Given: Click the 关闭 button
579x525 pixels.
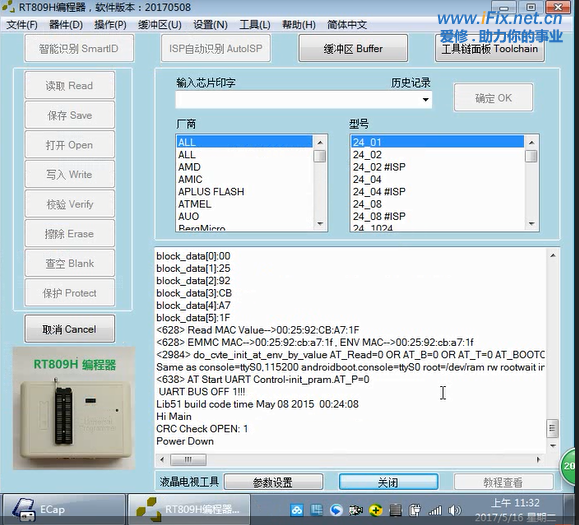Looking at the screenshot, I should [x=388, y=482].
